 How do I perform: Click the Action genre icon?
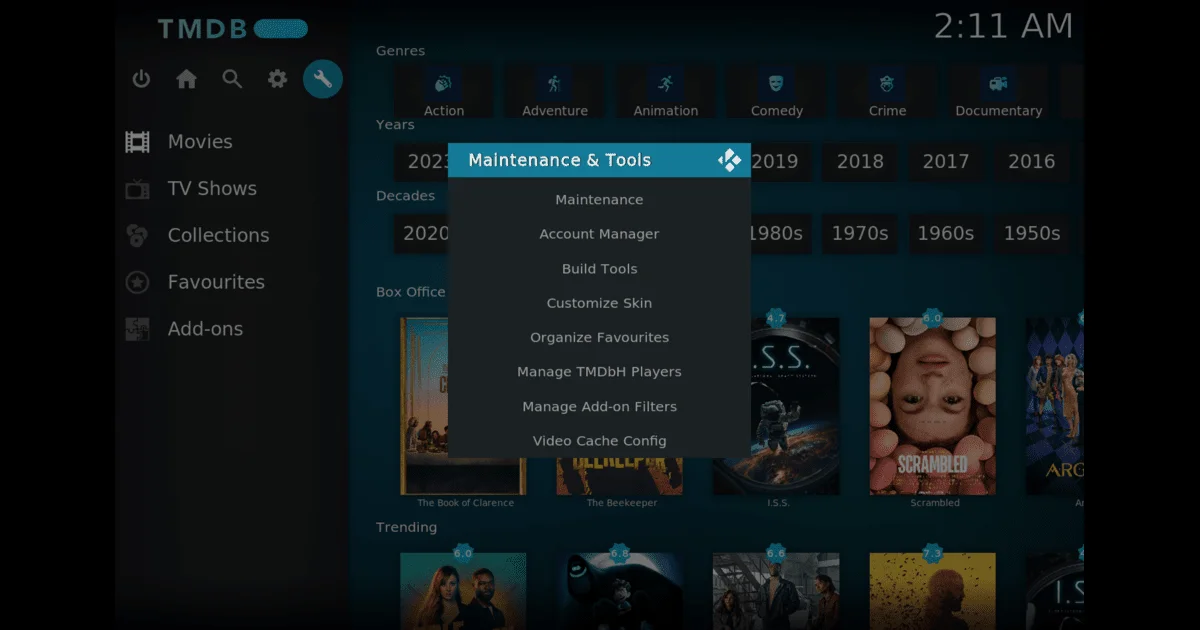point(443,85)
